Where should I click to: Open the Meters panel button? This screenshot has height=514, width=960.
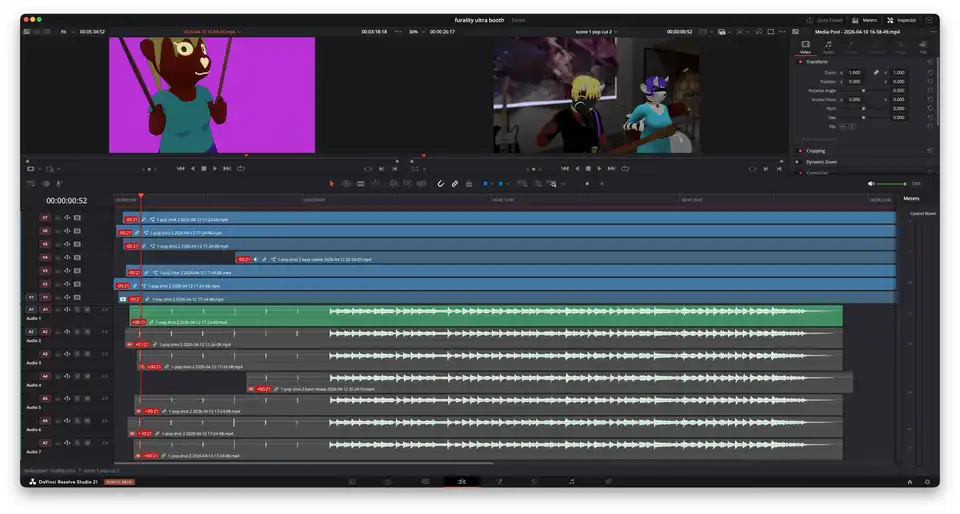[865, 20]
